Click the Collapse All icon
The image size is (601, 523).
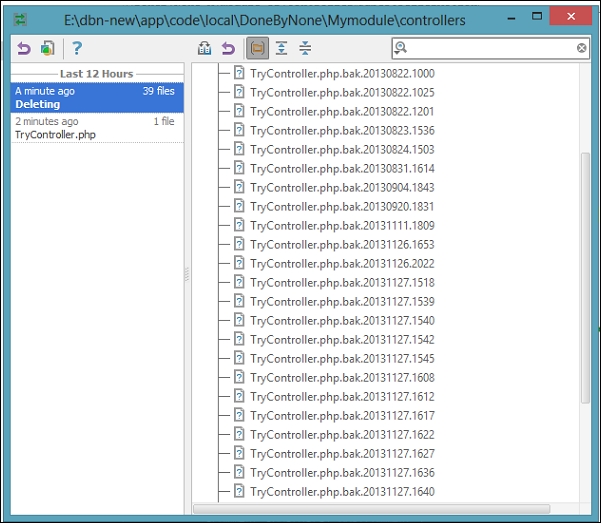pos(305,48)
